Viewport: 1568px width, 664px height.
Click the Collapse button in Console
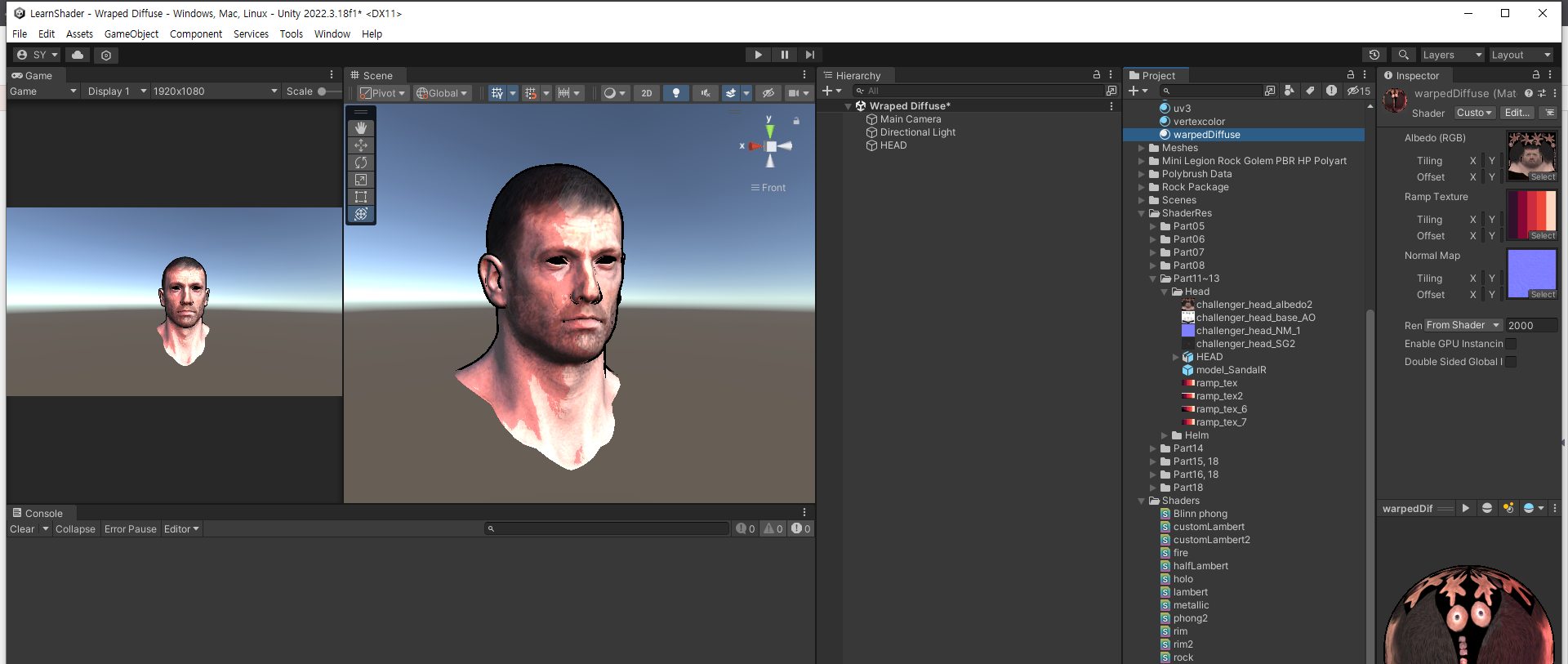(75, 529)
